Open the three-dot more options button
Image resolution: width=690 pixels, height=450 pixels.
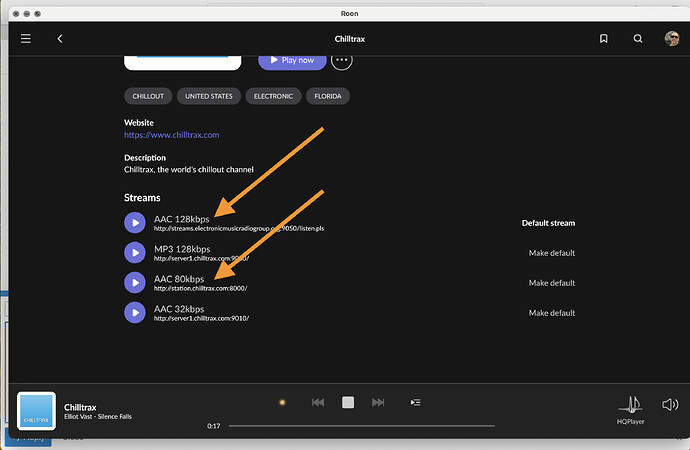tap(341, 60)
